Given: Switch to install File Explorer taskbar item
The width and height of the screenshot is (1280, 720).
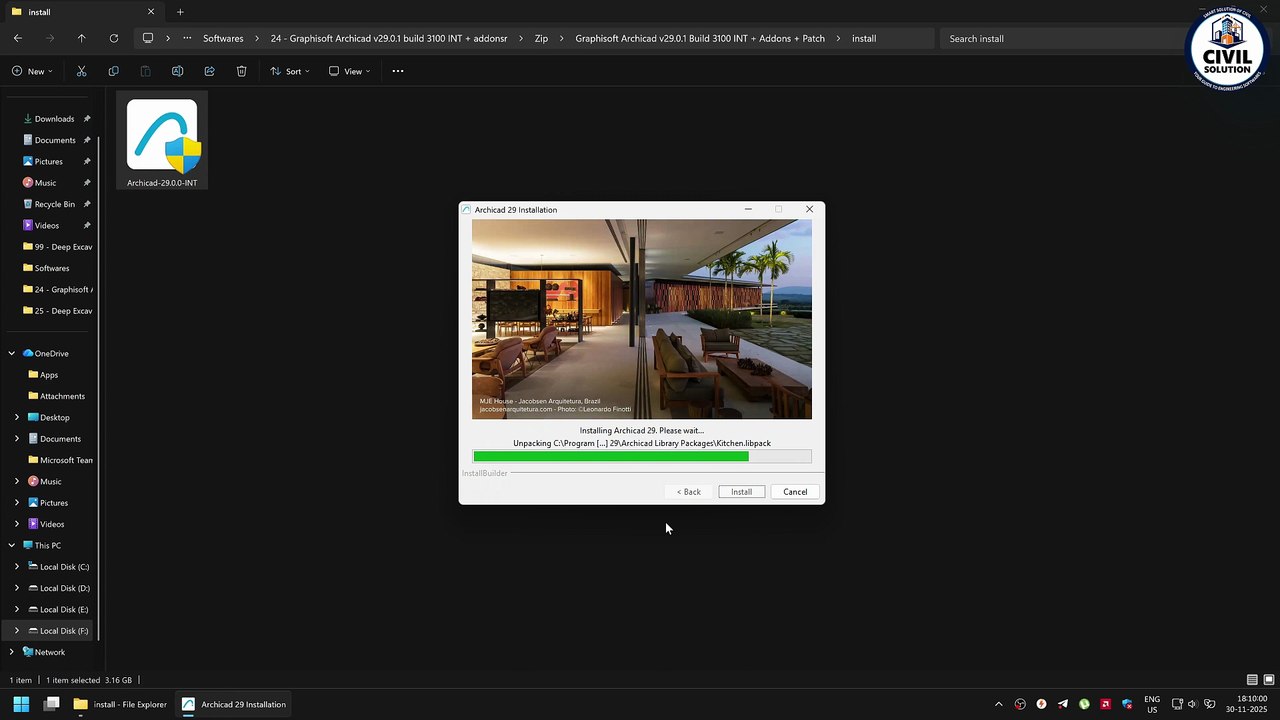Looking at the screenshot, I should pyautogui.click(x=120, y=704).
